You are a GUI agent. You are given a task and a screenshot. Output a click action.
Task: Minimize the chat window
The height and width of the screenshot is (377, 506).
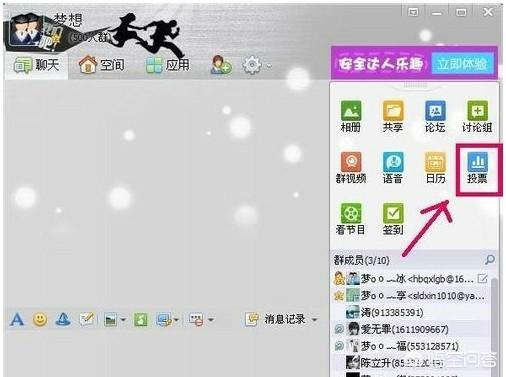437,13
